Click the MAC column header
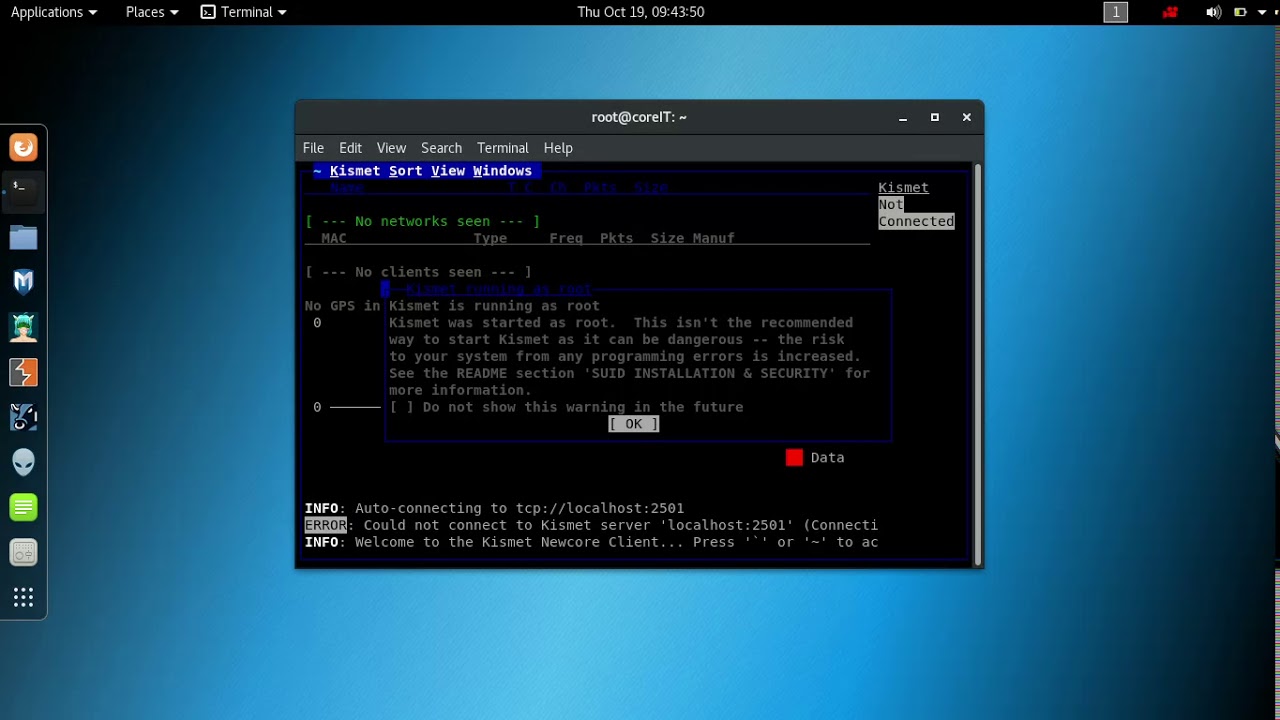 tap(334, 238)
